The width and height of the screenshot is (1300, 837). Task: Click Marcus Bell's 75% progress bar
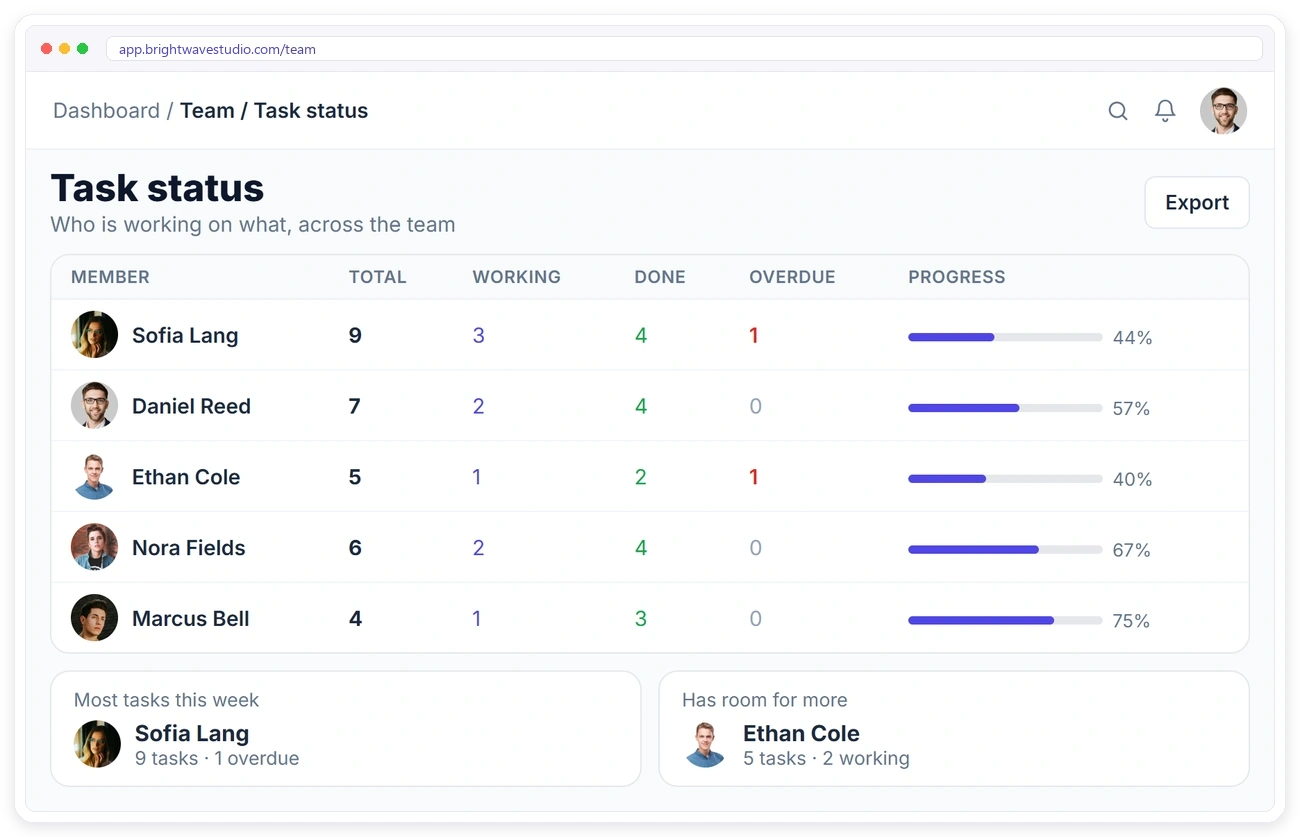point(1005,620)
